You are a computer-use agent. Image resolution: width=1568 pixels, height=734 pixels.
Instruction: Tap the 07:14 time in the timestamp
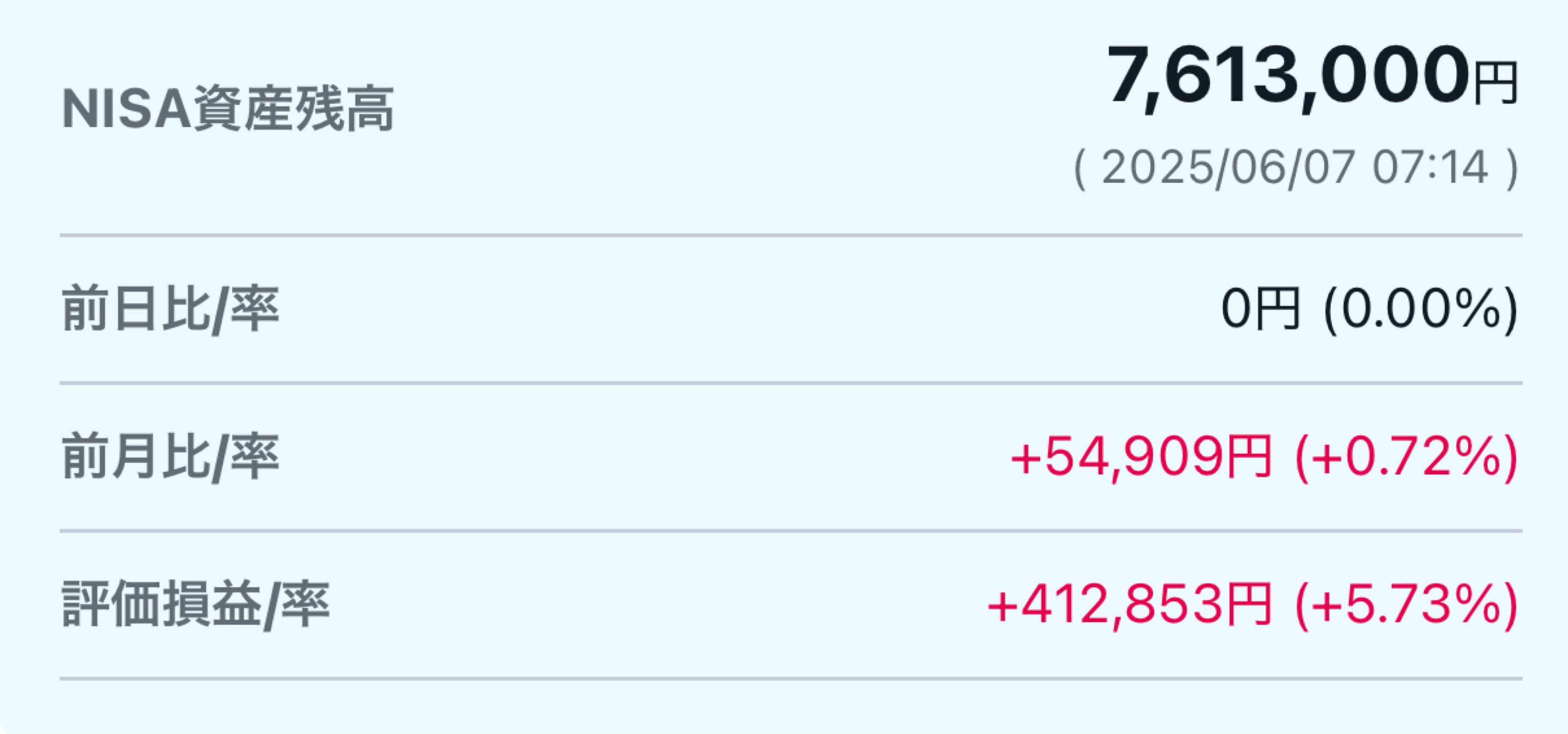click(x=1430, y=168)
